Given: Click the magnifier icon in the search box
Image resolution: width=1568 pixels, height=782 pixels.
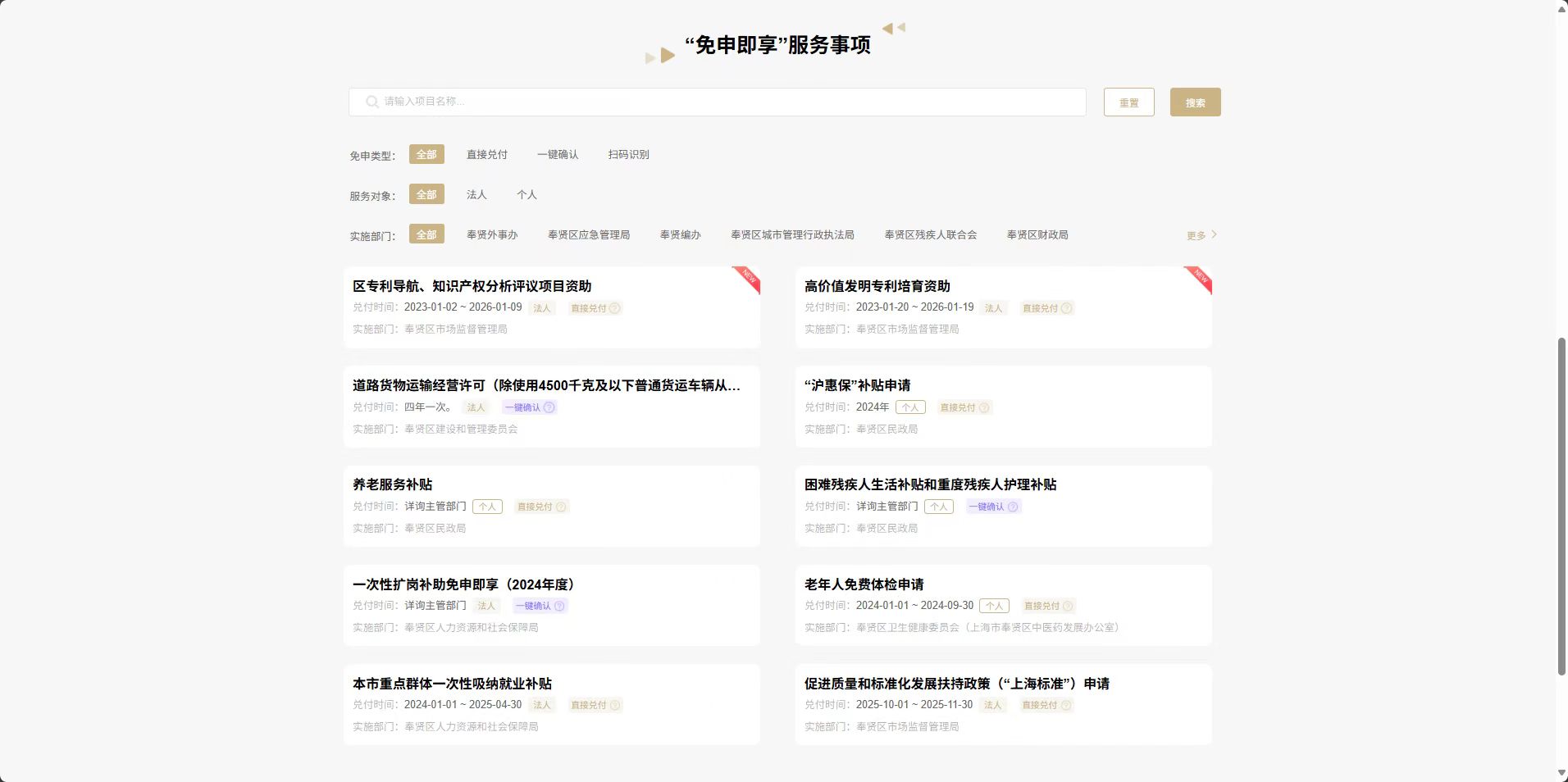Looking at the screenshot, I should (371, 102).
